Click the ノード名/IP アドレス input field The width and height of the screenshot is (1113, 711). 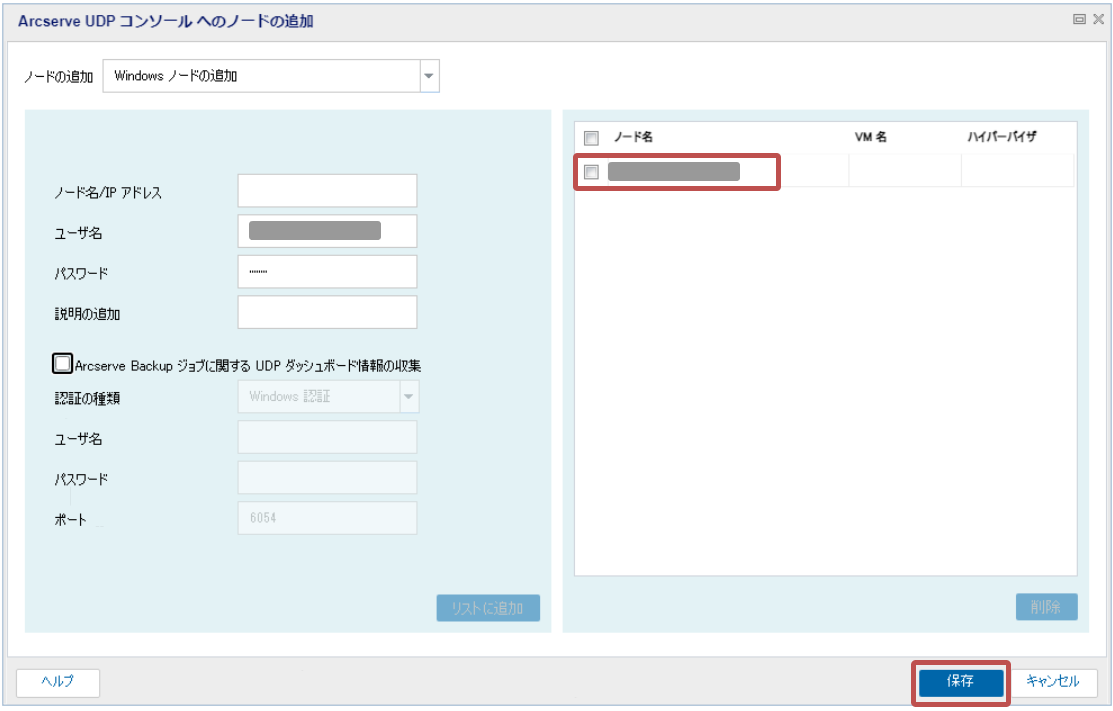click(x=327, y=191)
